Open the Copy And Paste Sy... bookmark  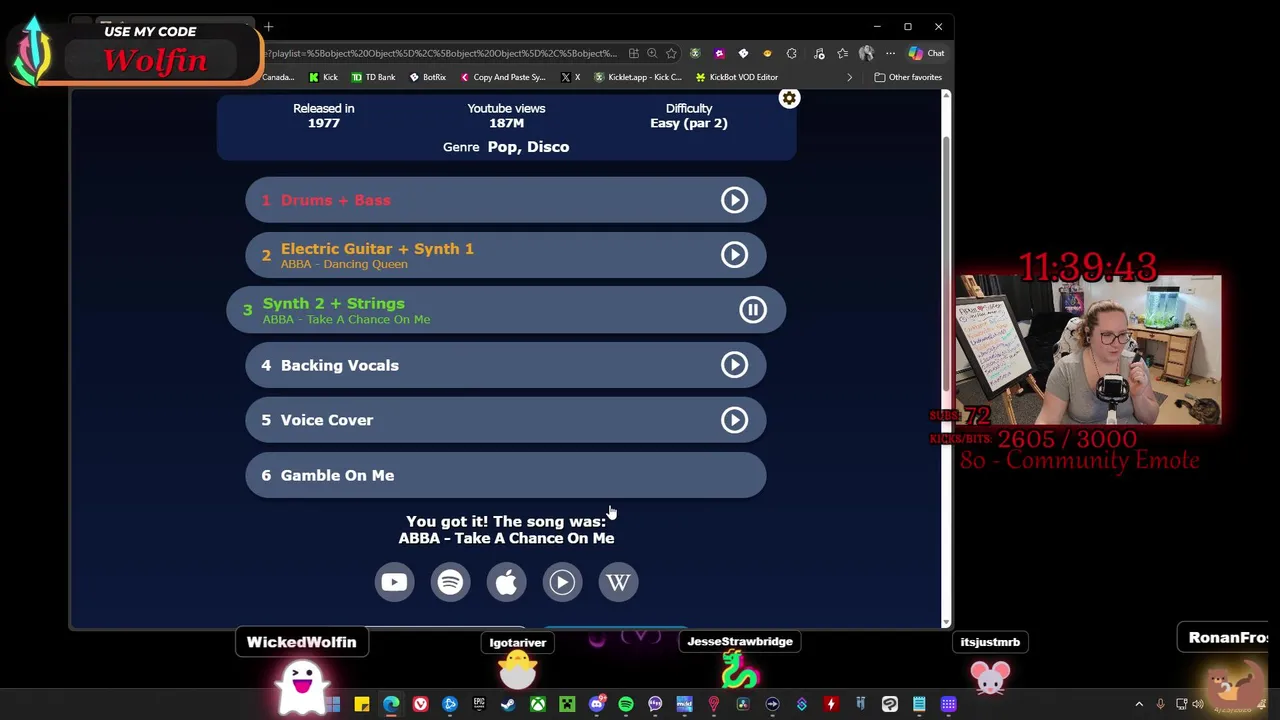point(503,77)
